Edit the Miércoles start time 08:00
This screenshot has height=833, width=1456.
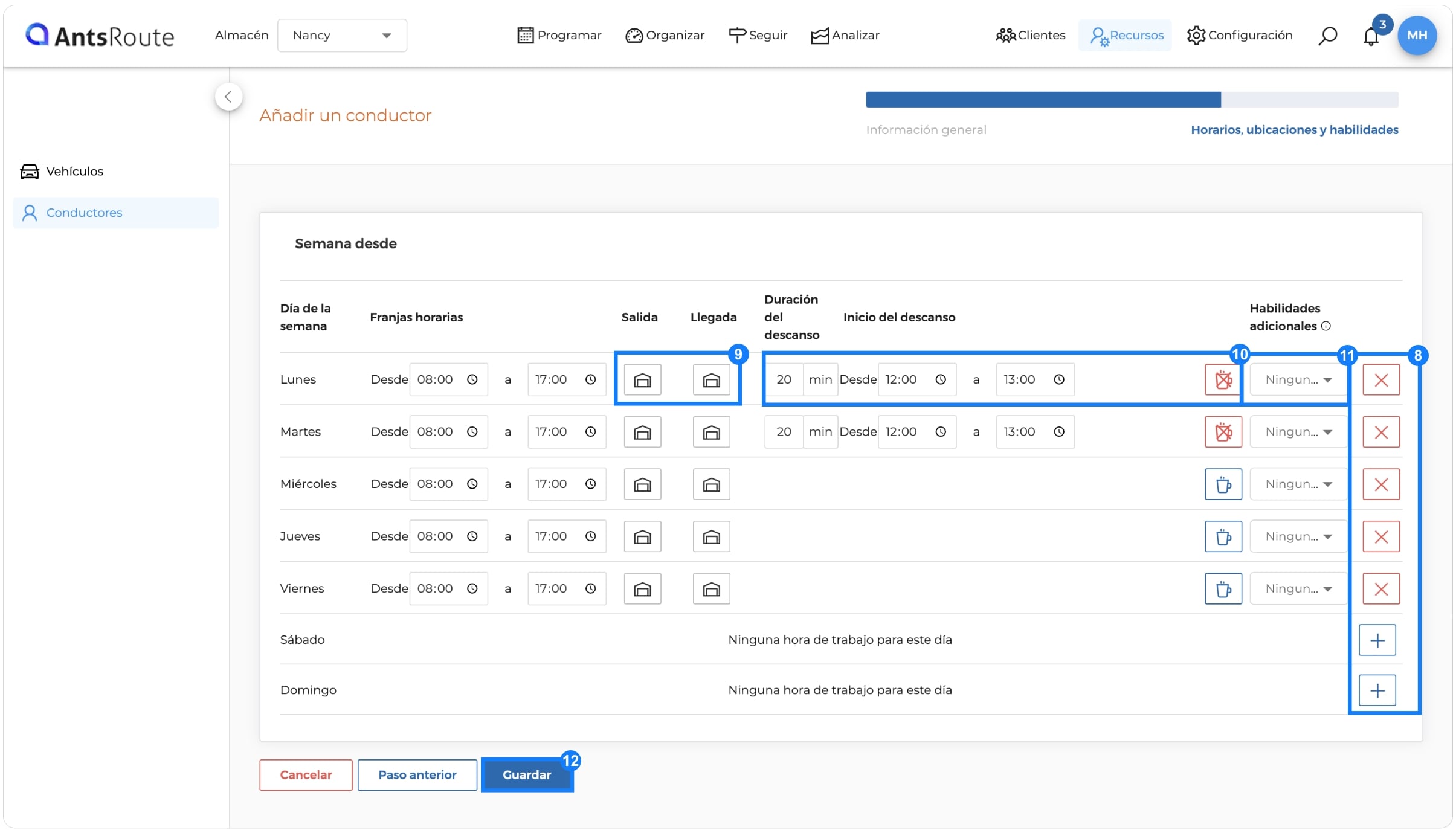(448, 484)
